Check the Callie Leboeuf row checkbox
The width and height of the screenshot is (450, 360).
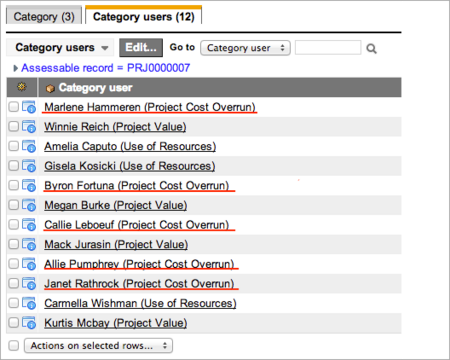pos(13,224)
